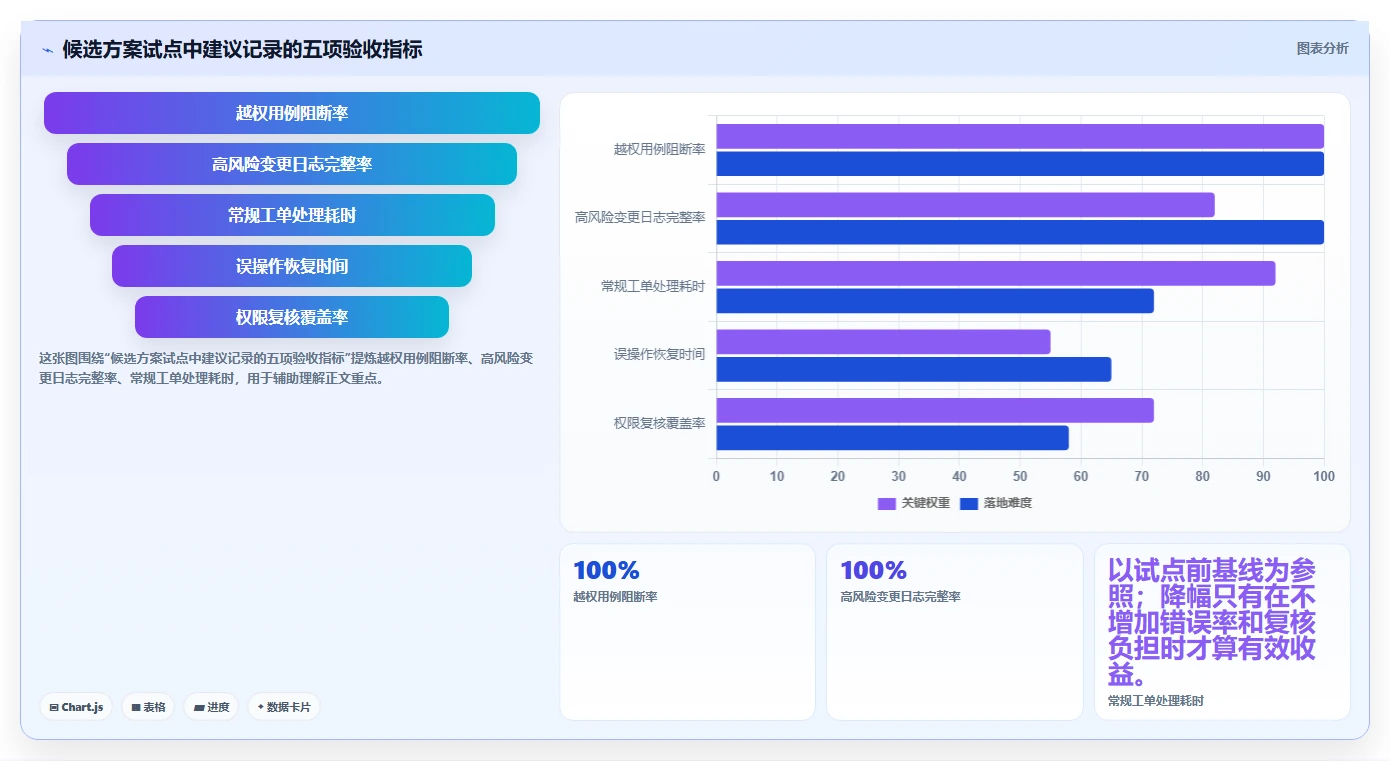The width and height of the screenshot is (1390, 761).
Task: Click the 数据卡片 tag chip
Action: pos(284,707)
